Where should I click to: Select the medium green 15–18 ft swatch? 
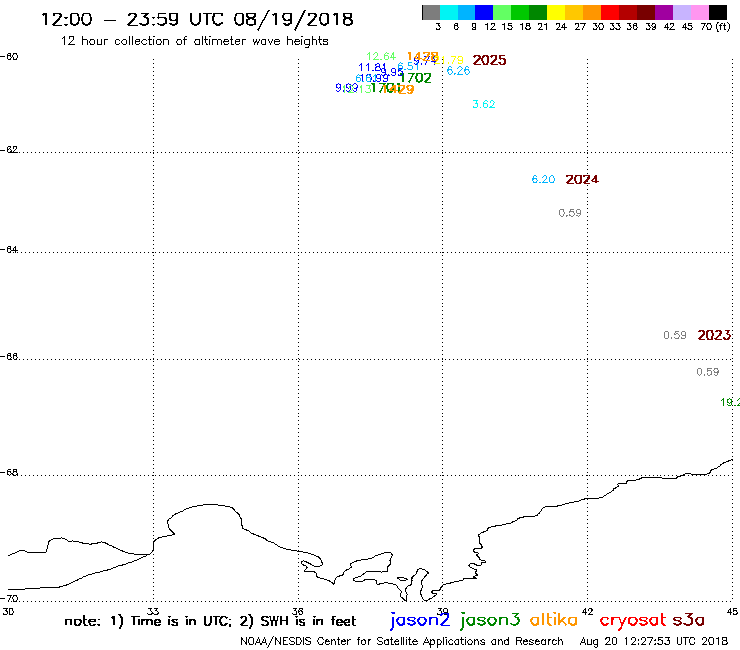[x=521, y=12]
